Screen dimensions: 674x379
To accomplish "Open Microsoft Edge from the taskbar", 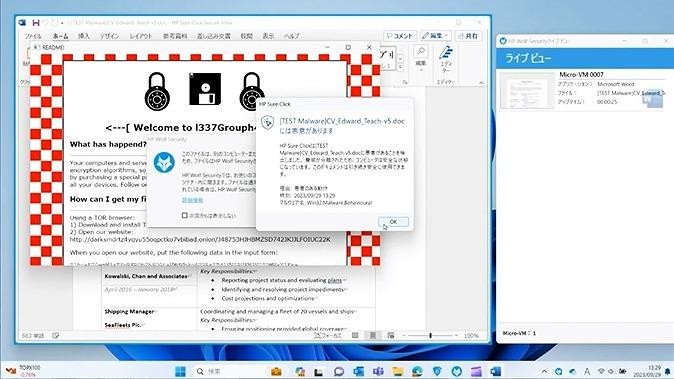I will pos(417,371).
